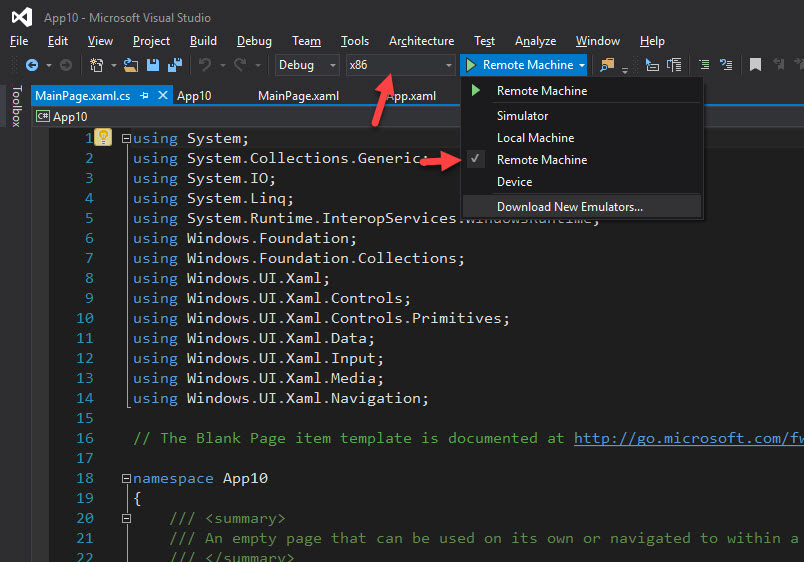Open the Help menu

(652, 41)
